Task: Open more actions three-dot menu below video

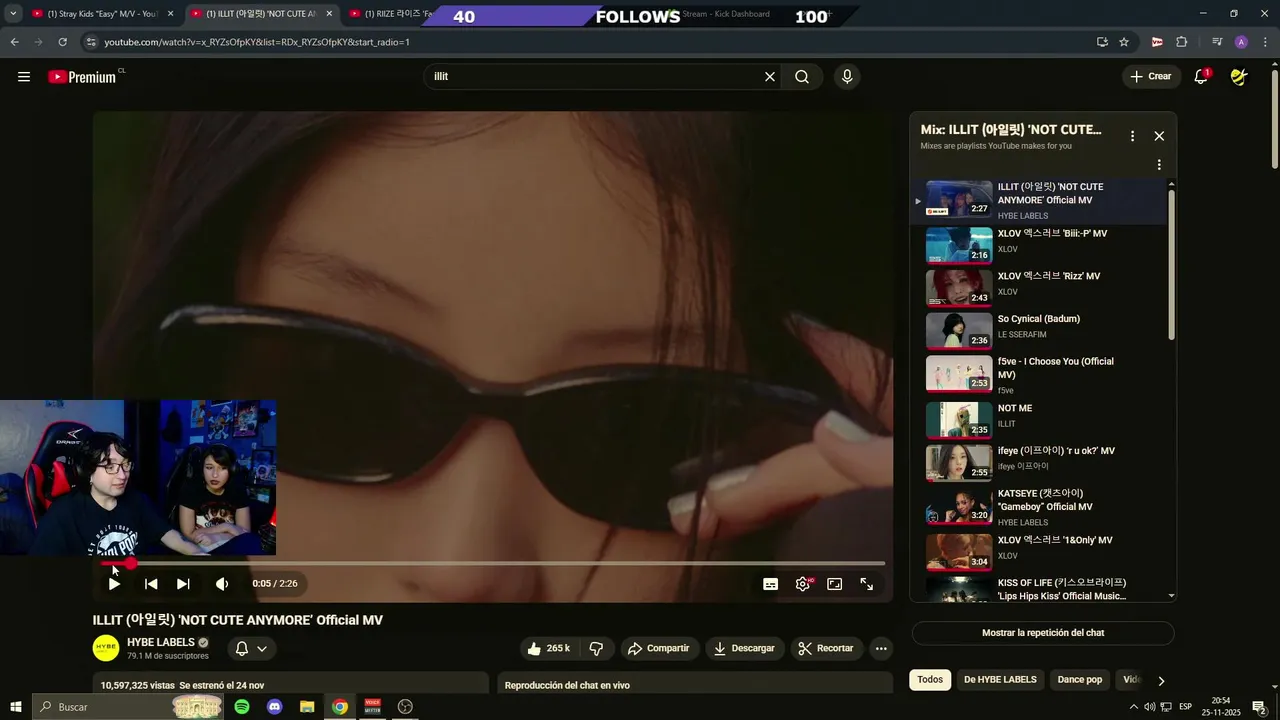Action: (x=881, y=648)
